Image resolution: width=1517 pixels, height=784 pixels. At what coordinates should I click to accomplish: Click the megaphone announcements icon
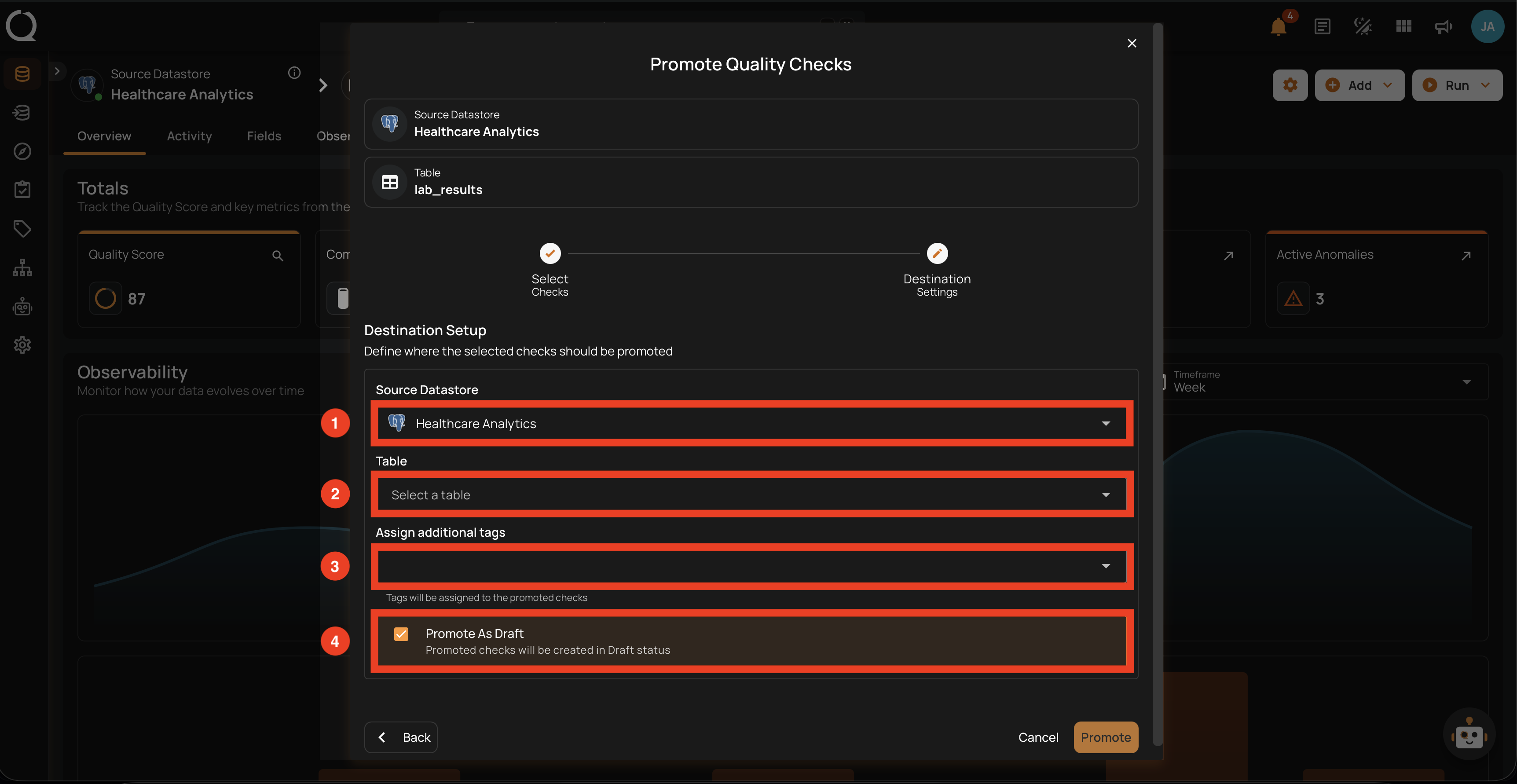pos(1444,27)
